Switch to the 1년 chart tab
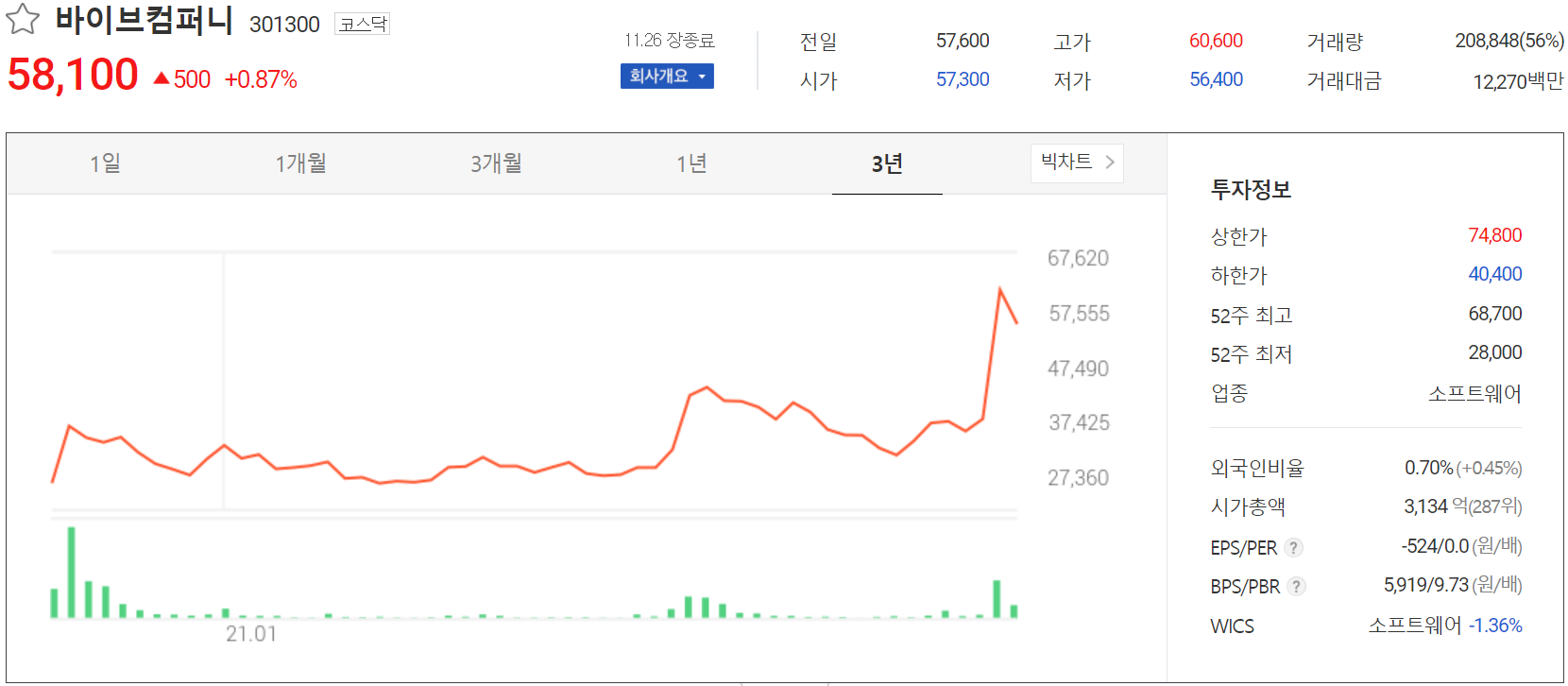The image size is (1568, 686). [691, 163]
